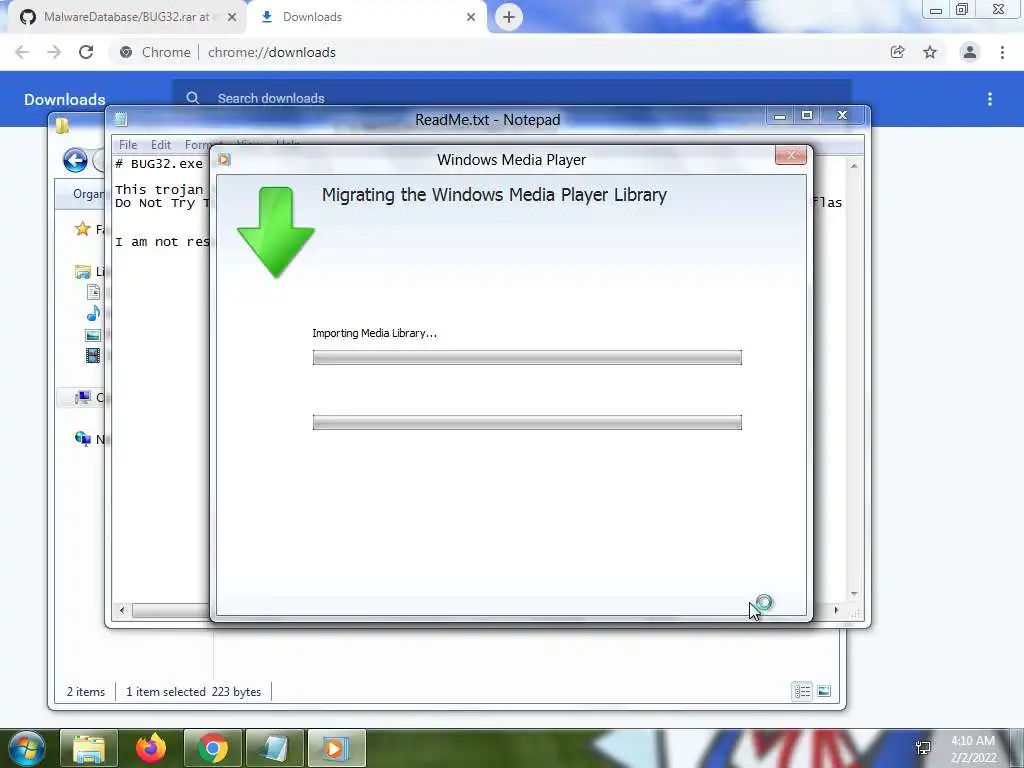Bookmark this page with the star icon
The height and width of the screenshot is (768, 1024).
[930, 52]
